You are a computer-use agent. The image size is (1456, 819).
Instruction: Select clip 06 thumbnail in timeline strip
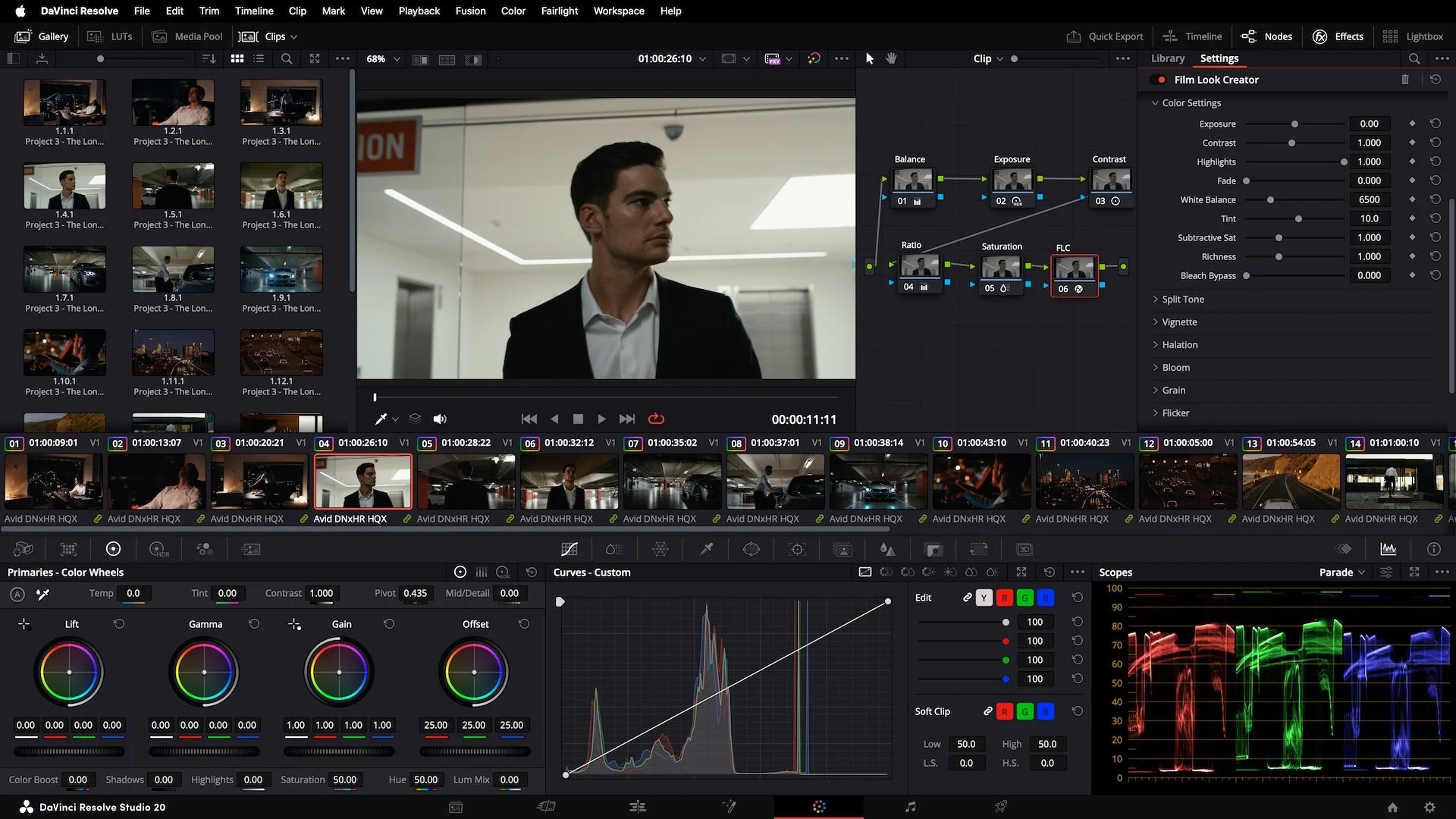(569, 482)
